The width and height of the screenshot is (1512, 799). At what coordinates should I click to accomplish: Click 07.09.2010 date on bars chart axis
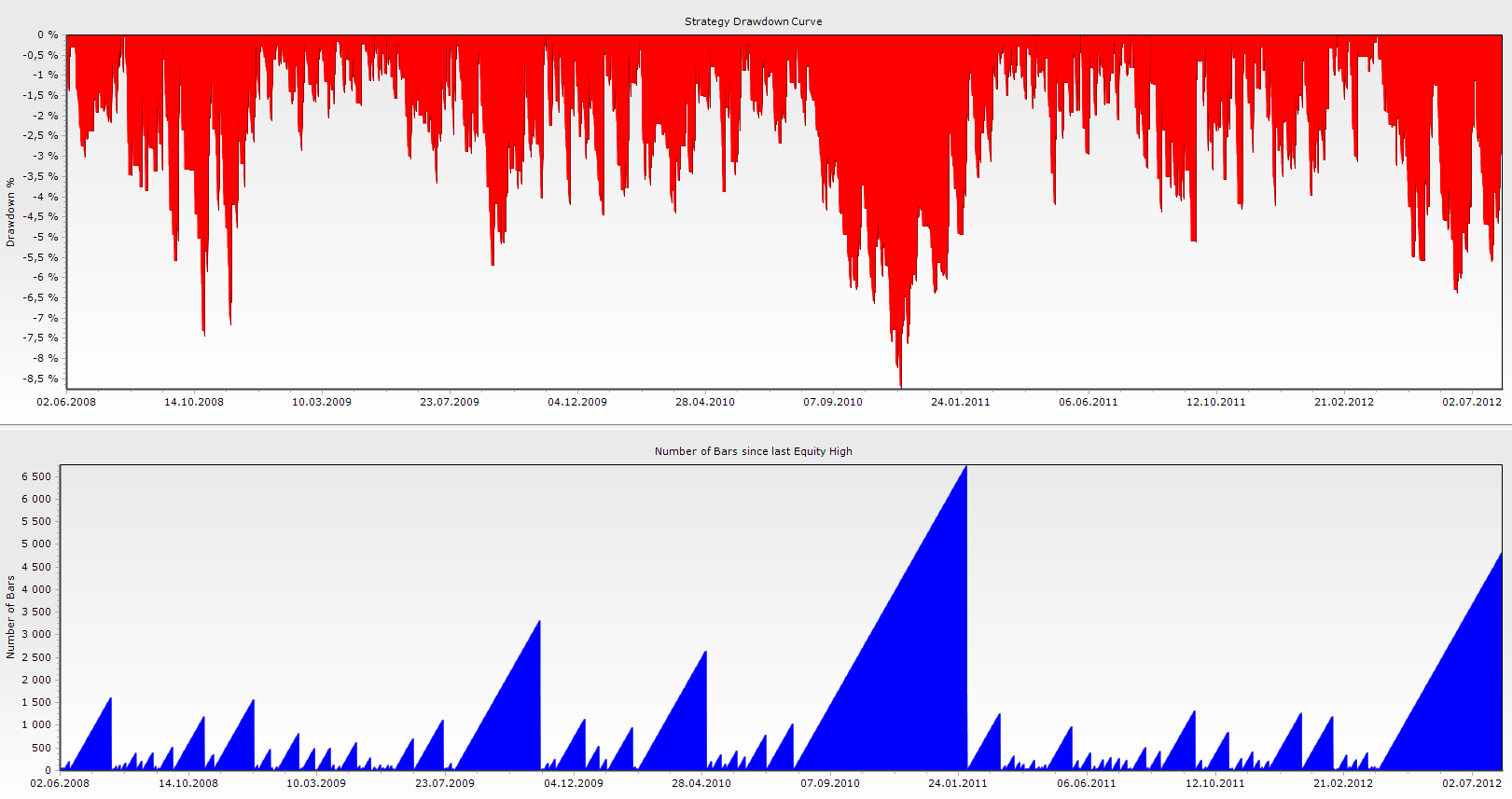coord(830,783)
